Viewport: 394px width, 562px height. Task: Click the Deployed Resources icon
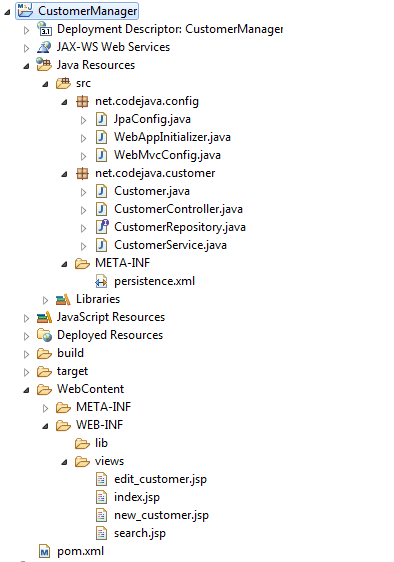point(44,335)
